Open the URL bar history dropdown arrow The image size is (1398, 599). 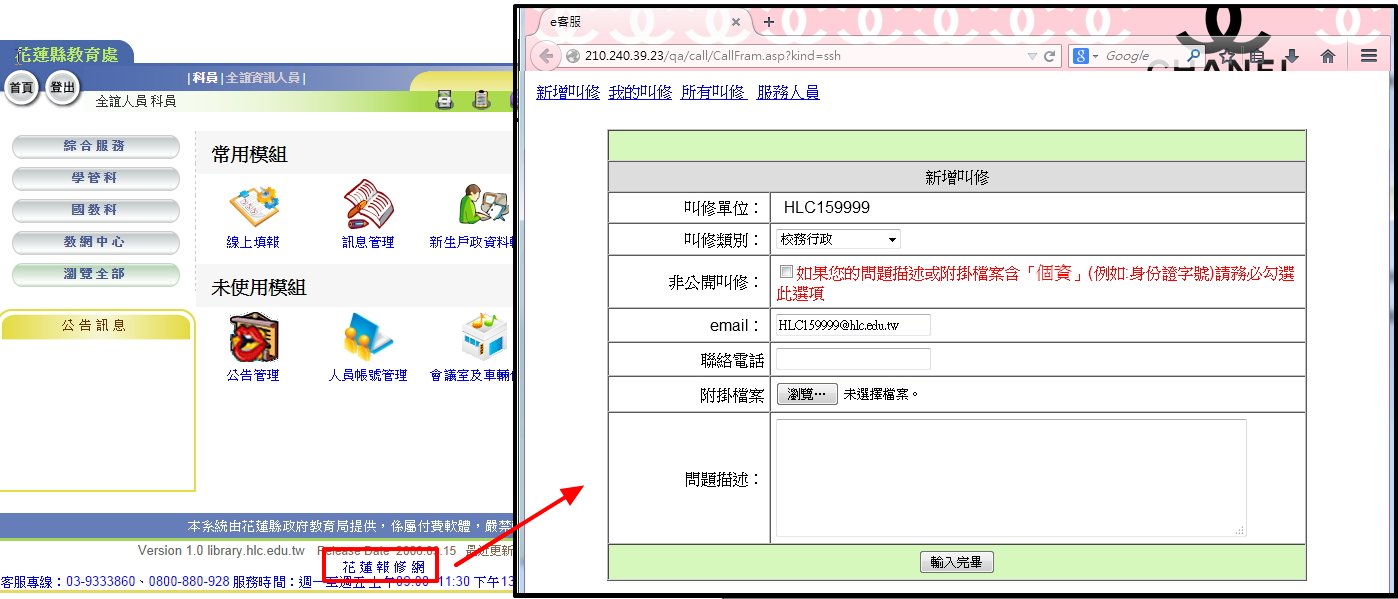(1032, 57)
